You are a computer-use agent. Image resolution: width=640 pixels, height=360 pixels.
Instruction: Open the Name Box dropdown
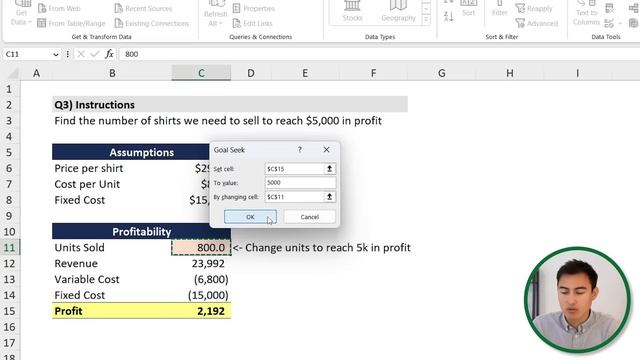(56, 54)
